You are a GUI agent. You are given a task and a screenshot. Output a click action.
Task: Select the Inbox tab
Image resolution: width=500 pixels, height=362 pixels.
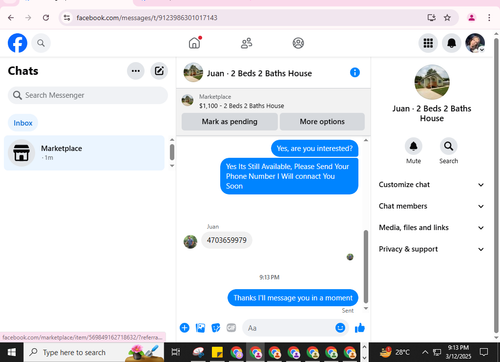[x=23, y=123]
